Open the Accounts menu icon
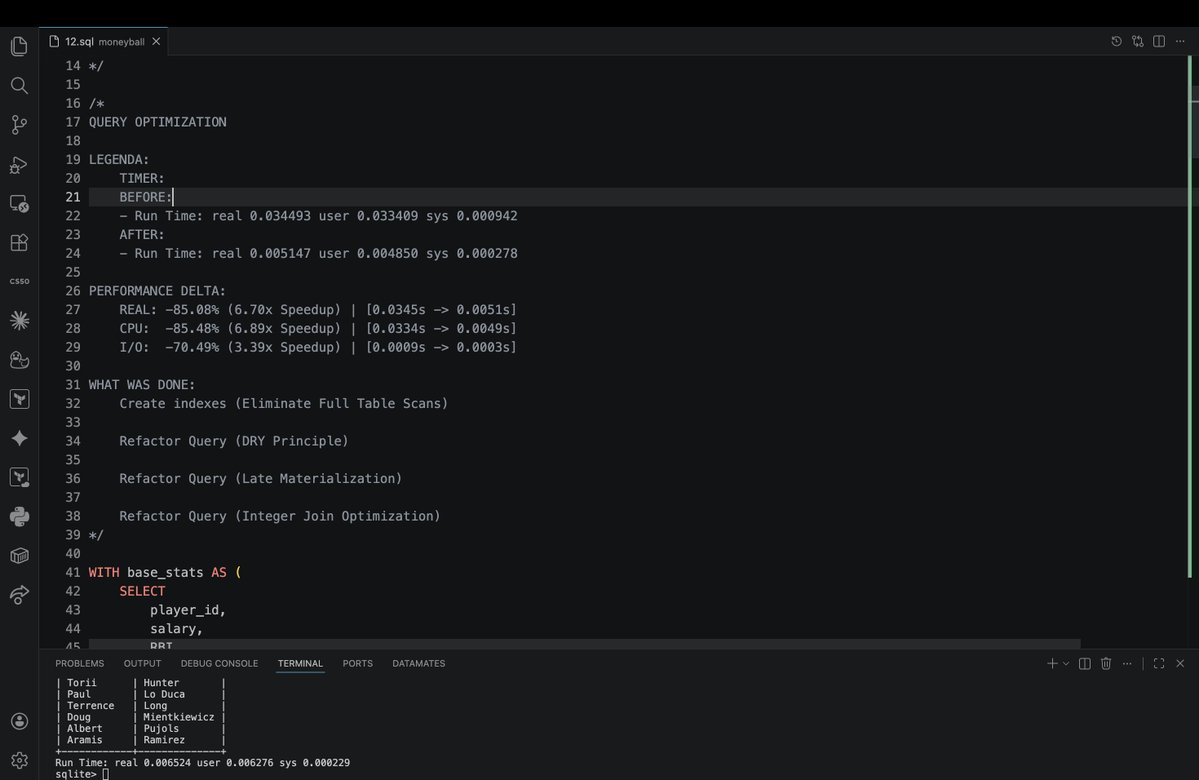This screenshot has height=780, width=1199. pyautogui.click(x=19, y=721)
